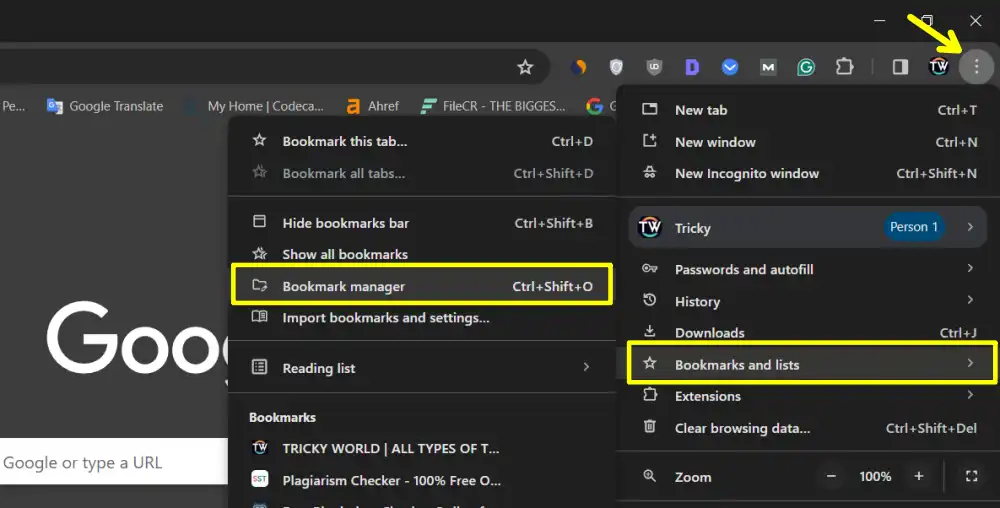
Task: Click the Downloads arrow icon
Action: pyautogui.click(x=649, y=331)
